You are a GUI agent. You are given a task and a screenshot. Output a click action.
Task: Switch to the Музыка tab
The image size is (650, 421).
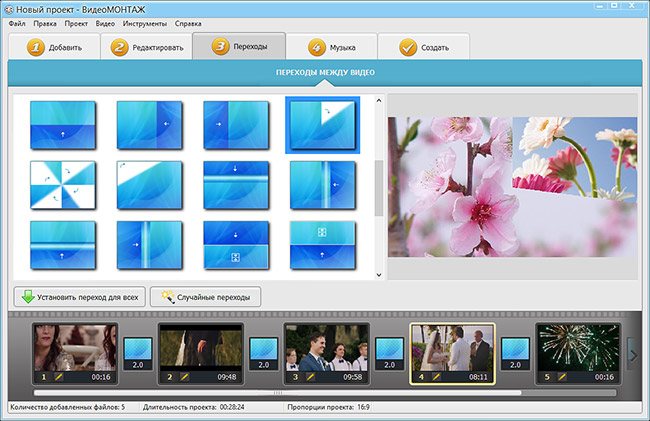click(x=334, y=47)
